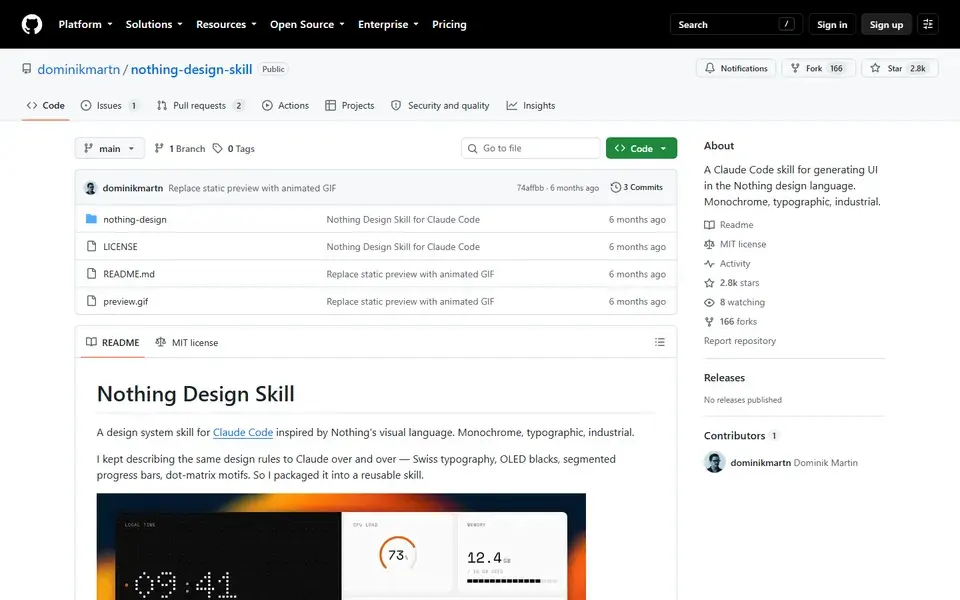This screenshot has height=600, width=960.
Task: Click the nothing-design folder icon
Action: click(x=91, y=219)
